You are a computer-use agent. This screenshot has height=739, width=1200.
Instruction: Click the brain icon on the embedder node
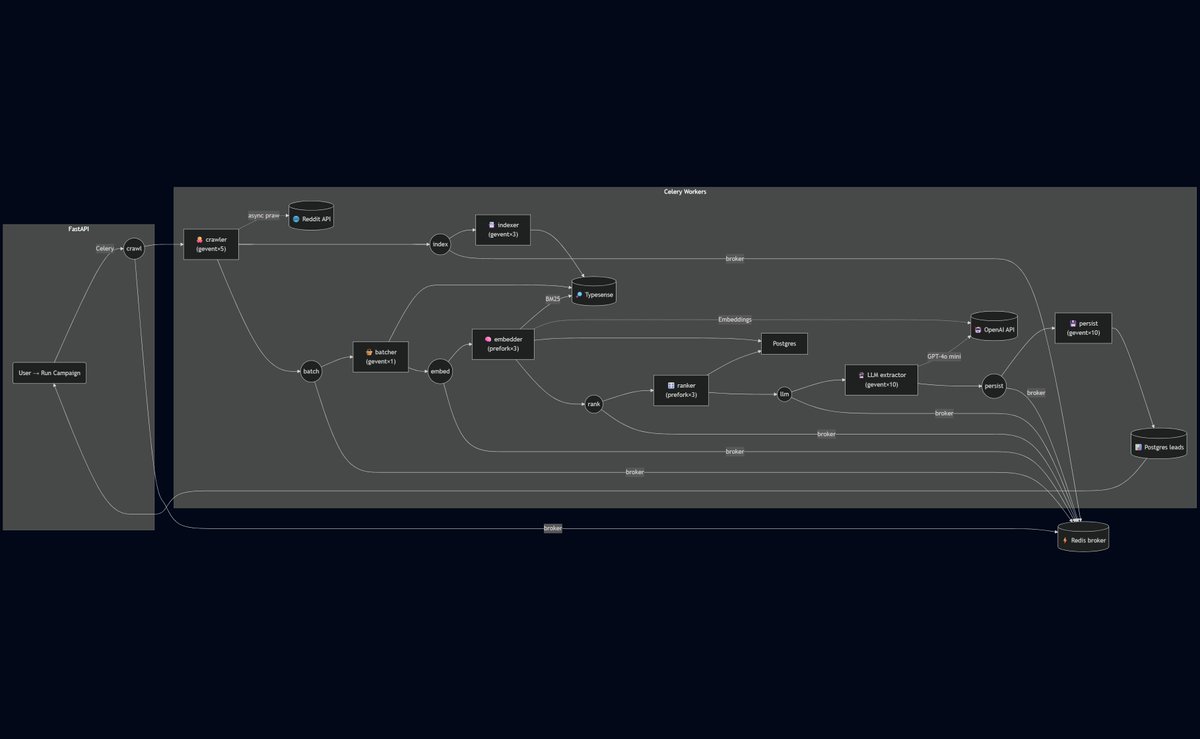pos(487,339)
